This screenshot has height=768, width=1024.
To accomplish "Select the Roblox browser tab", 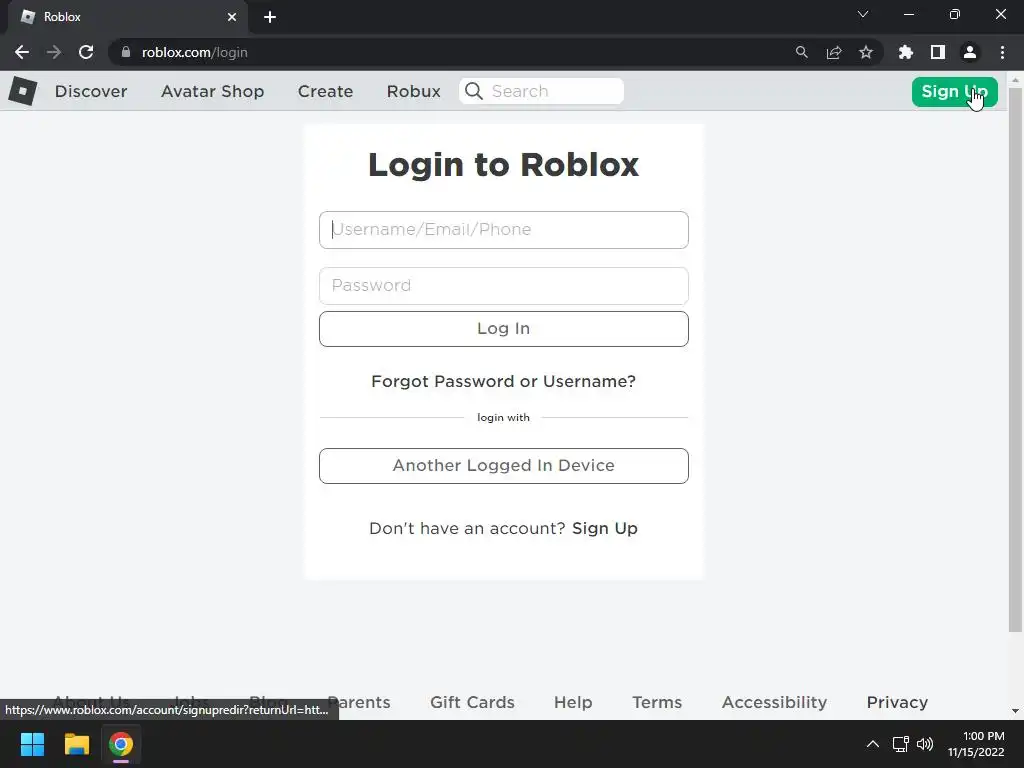I will click(128, 17).
